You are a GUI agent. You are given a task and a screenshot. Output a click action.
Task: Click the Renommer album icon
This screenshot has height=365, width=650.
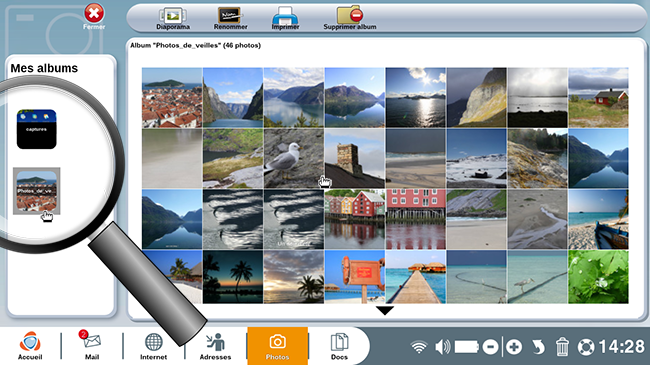pos(230,19)
